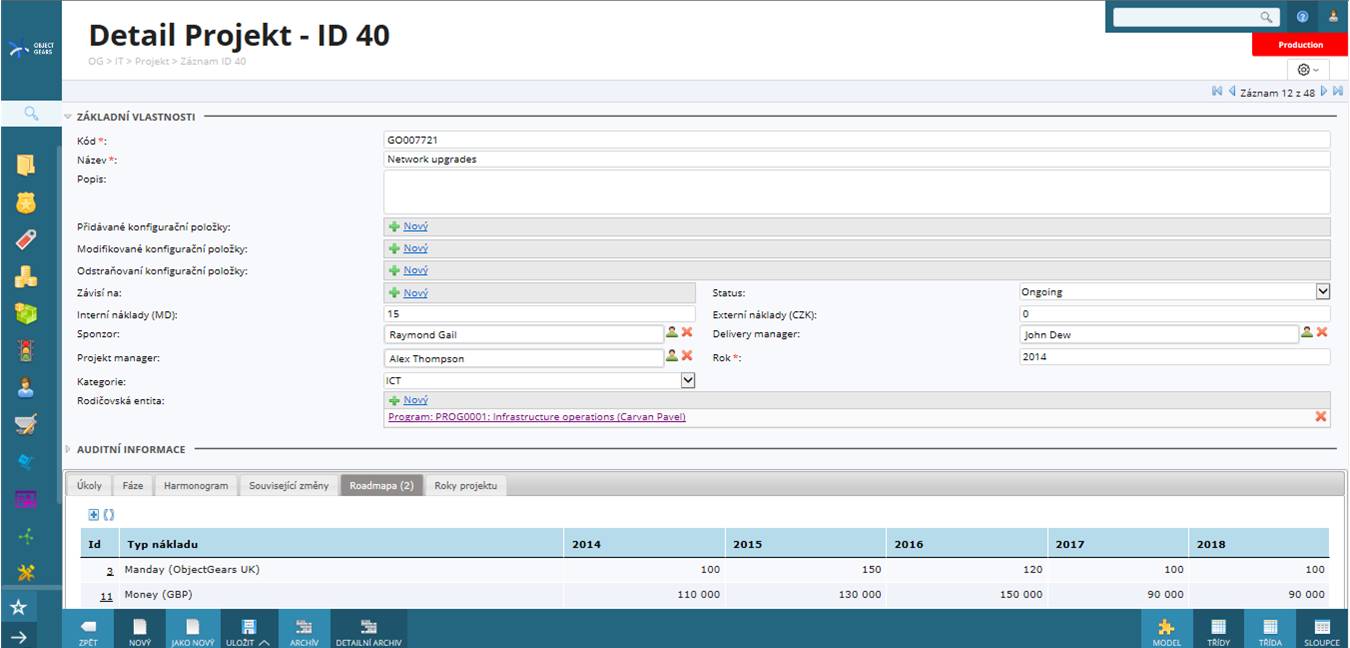Clear the Delivery manager value
Screen dimensions: 1350x648
[1321, 333]
